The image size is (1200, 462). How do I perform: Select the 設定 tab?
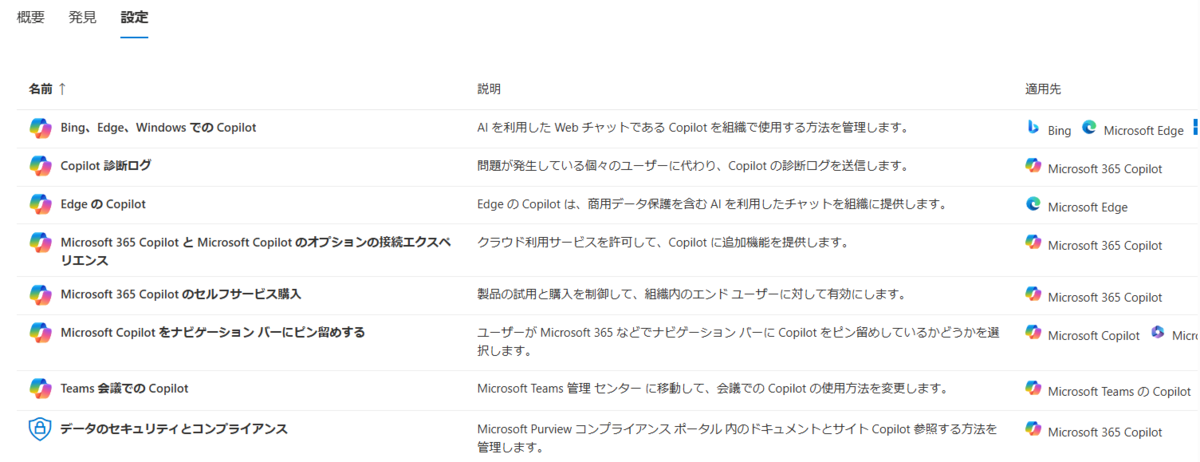click(134, 18)
